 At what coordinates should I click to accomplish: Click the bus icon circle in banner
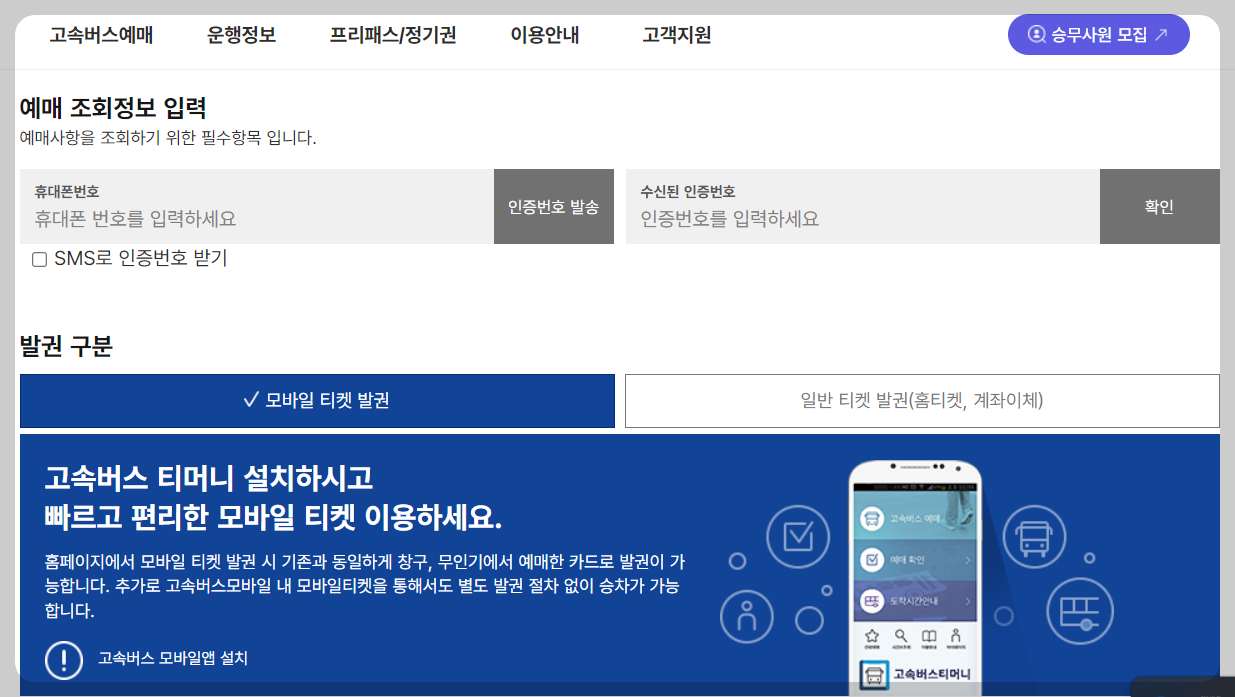pos(1034,539)
